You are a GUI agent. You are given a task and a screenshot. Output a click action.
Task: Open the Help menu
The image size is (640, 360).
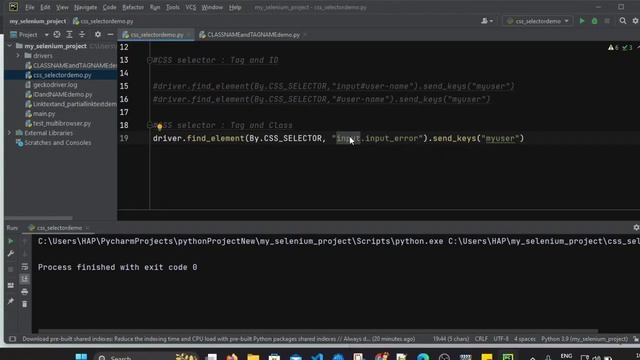235,7
